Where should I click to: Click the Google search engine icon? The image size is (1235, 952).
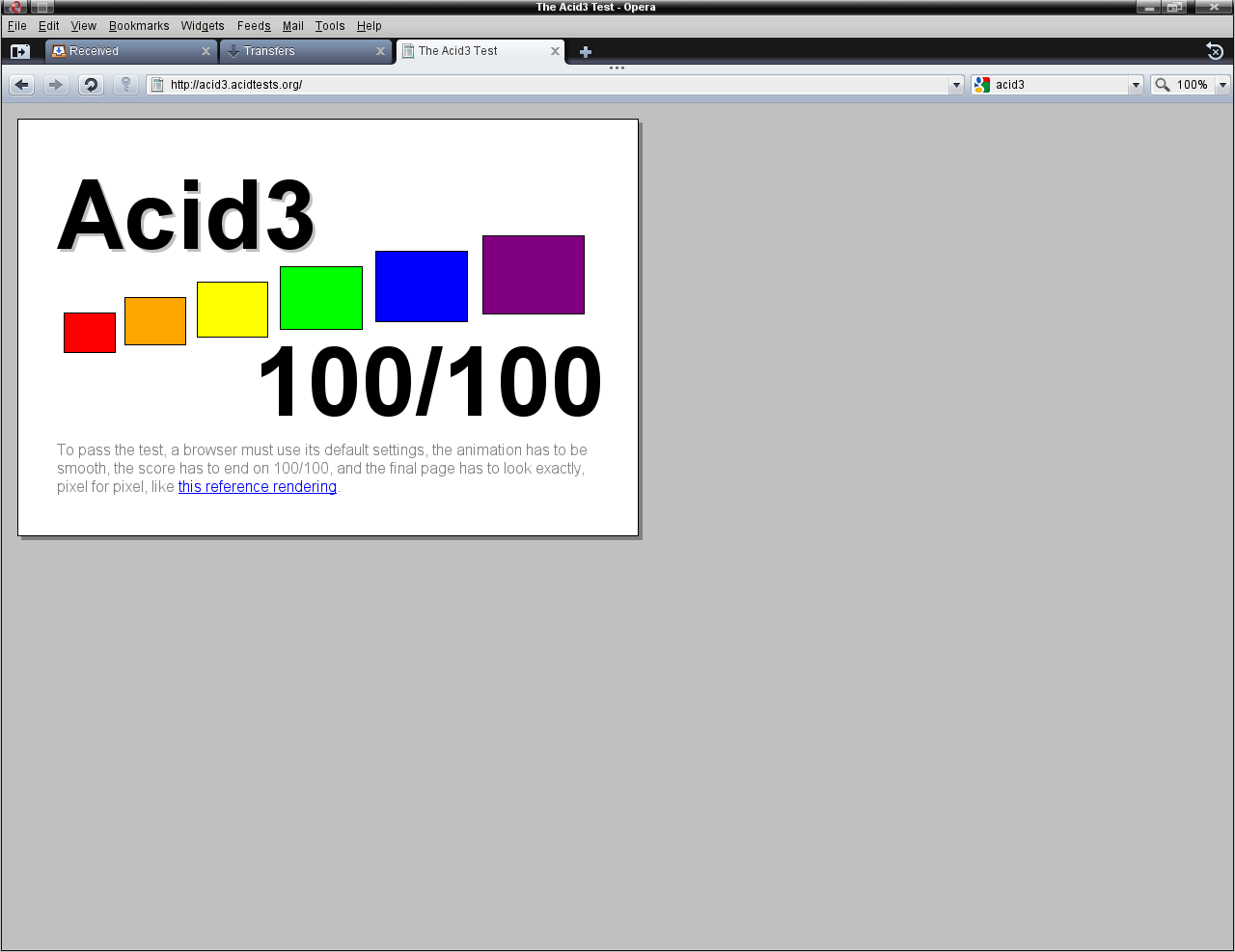[x=982, y=85]
